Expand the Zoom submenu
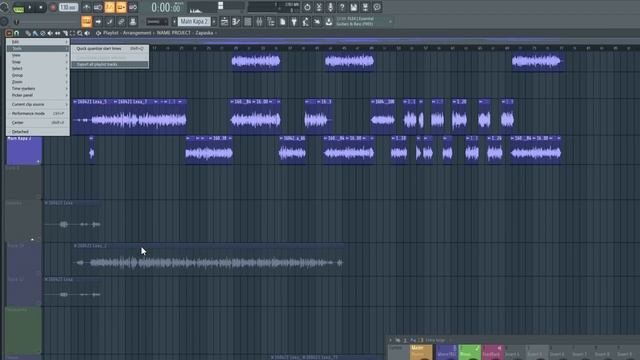The image size is (640, 360). 38,82
